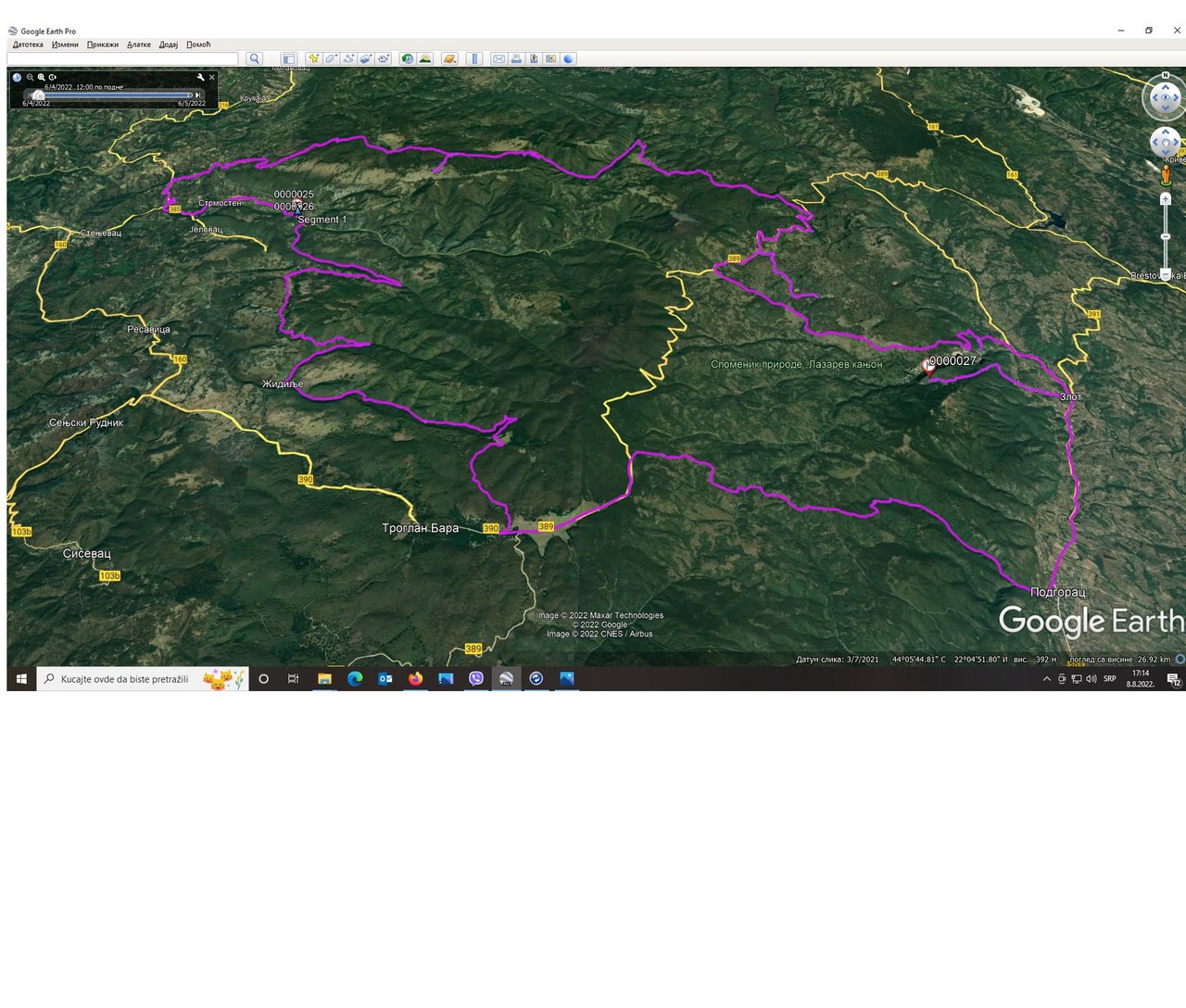The image size is (1186, 1008).
Task: Click the Street View pegman
Action: click(1167, 175)
